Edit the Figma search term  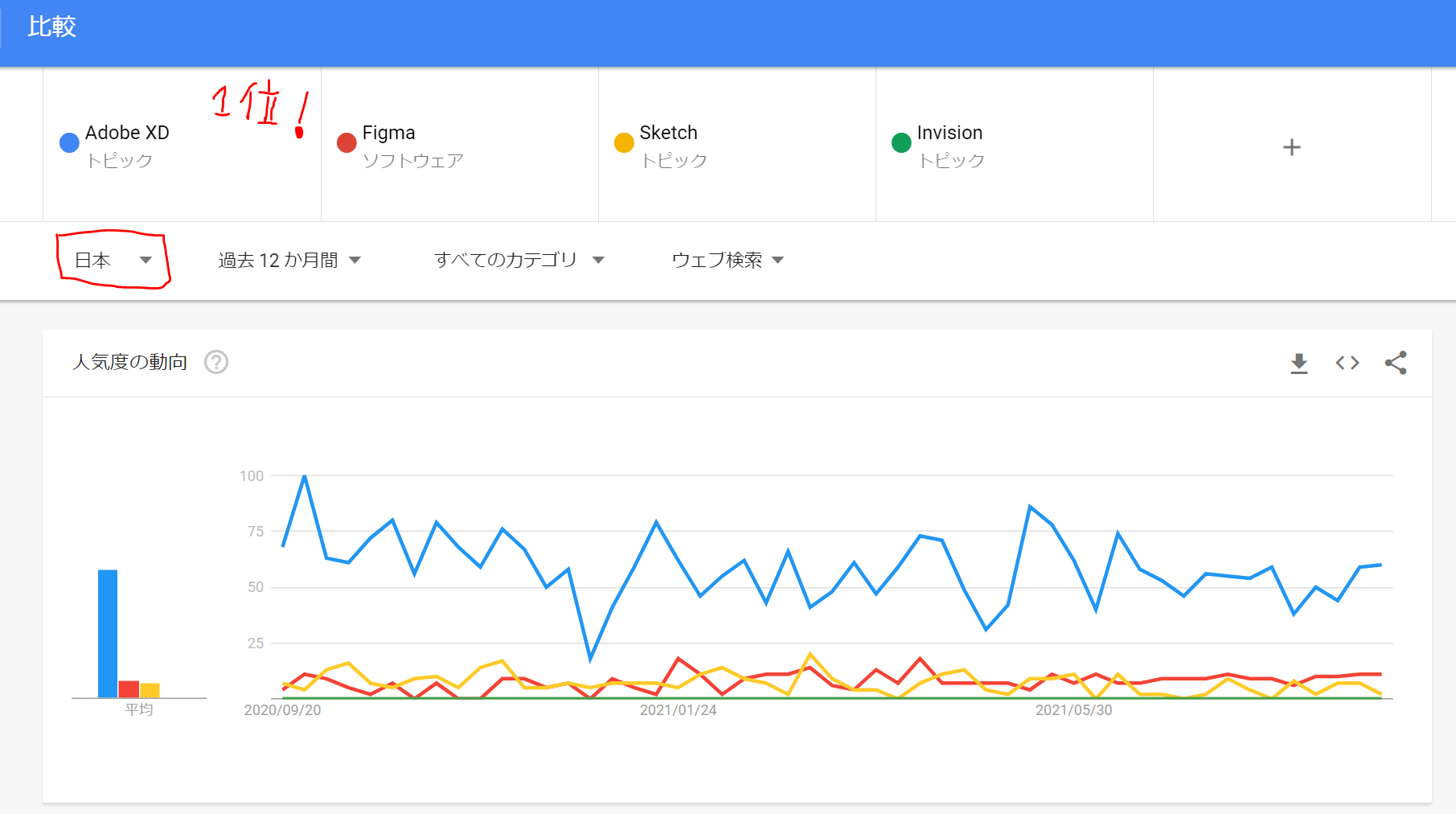coord(388,133)
